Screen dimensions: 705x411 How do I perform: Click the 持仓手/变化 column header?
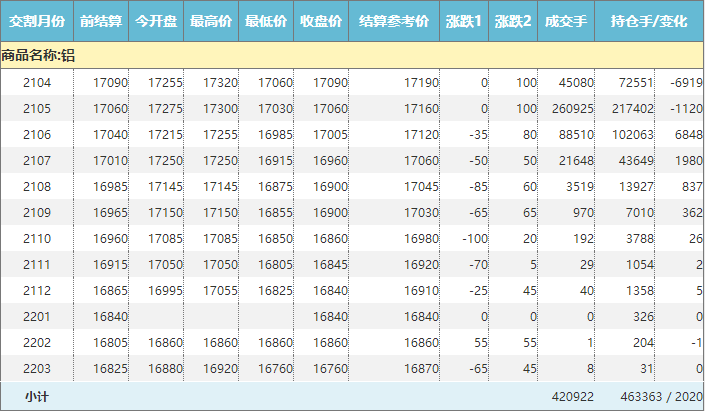click(x=650, y=21)
